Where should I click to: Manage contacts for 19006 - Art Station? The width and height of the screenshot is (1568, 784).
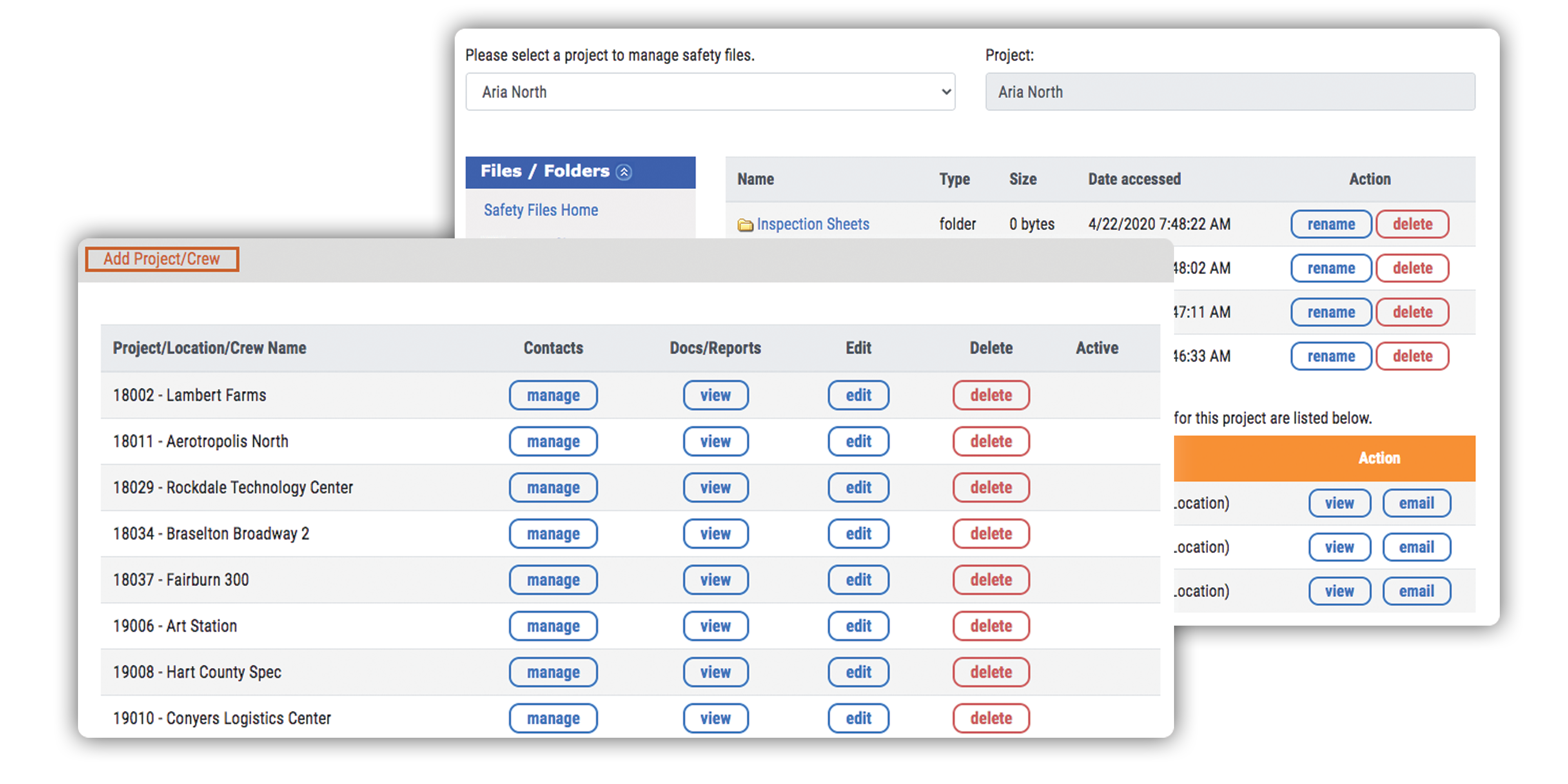(553, 626)
